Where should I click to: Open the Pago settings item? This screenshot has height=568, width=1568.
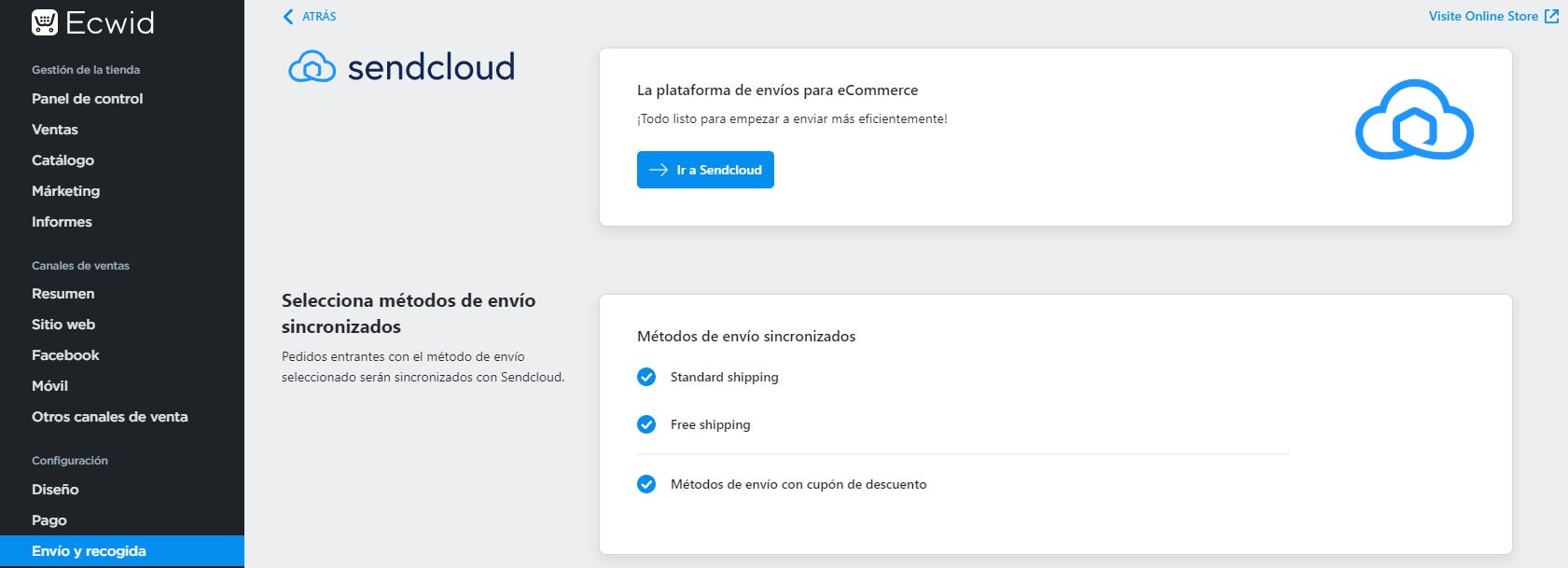tap(49, 520)
